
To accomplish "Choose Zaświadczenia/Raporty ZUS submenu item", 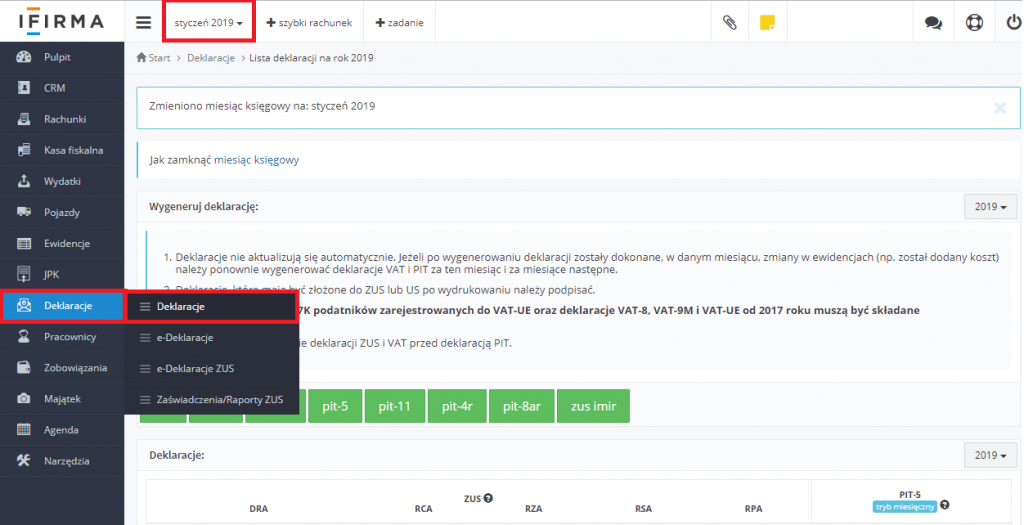I will pos(219,400).
